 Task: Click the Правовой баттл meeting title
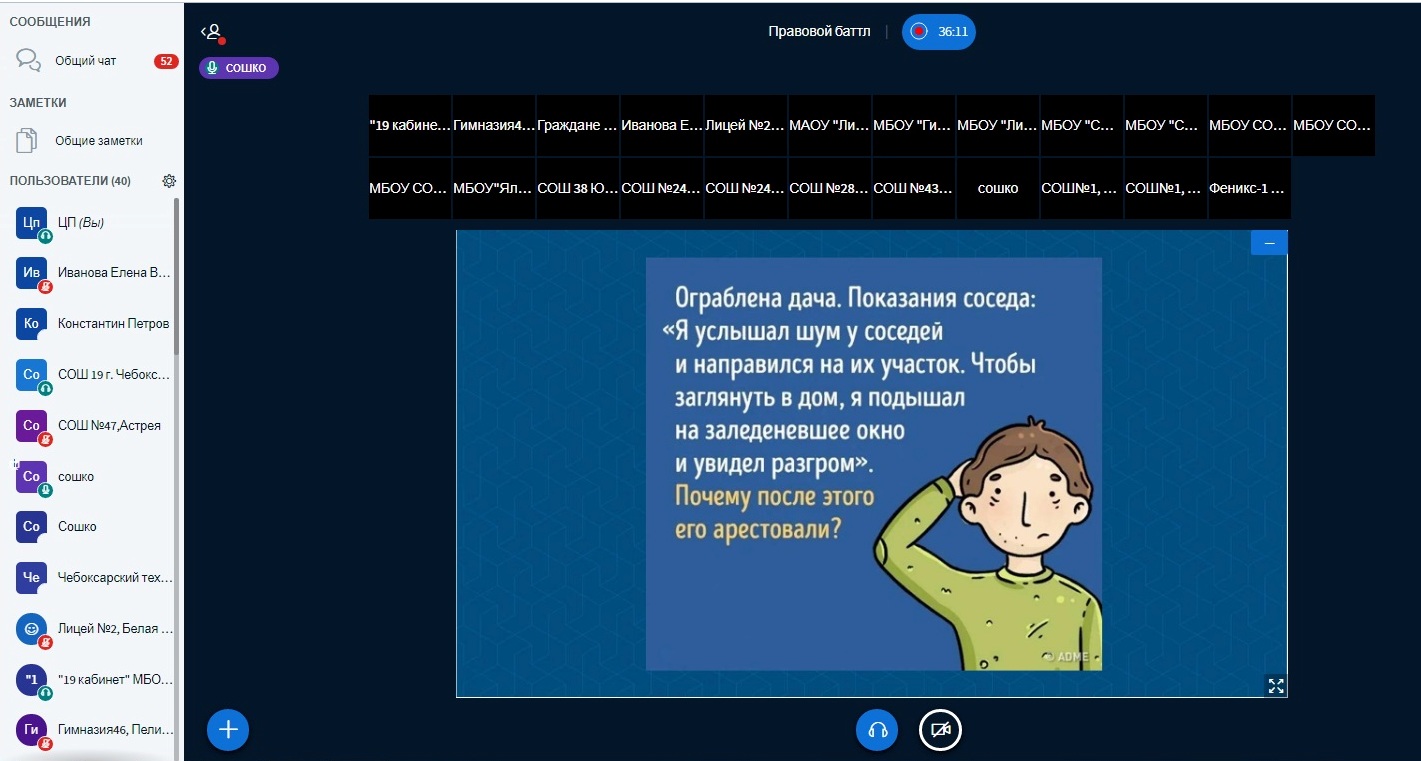point(819,32)
